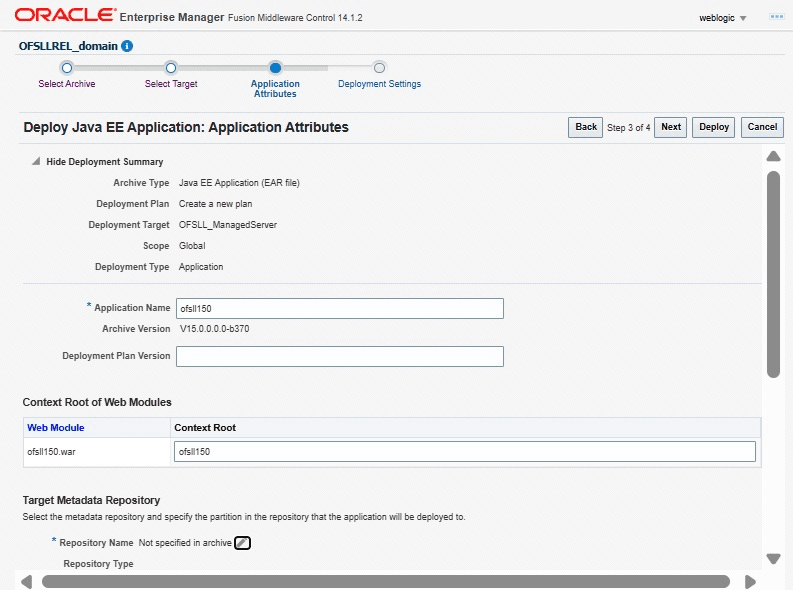Click the edit pencil for Repository Name

click(x=242, y=542)
